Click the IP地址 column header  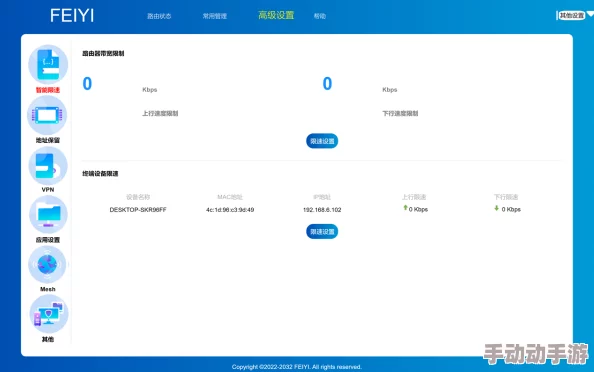[x=322, y=197]
